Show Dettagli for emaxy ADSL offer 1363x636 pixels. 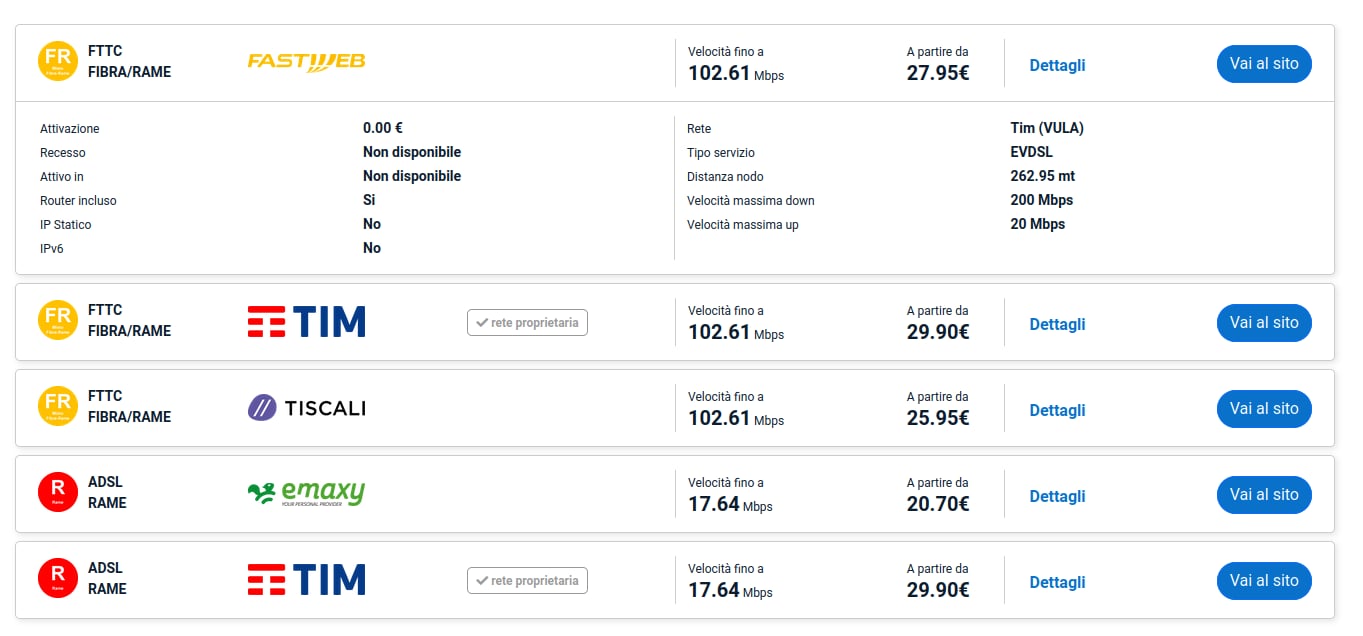[1057, 496]
